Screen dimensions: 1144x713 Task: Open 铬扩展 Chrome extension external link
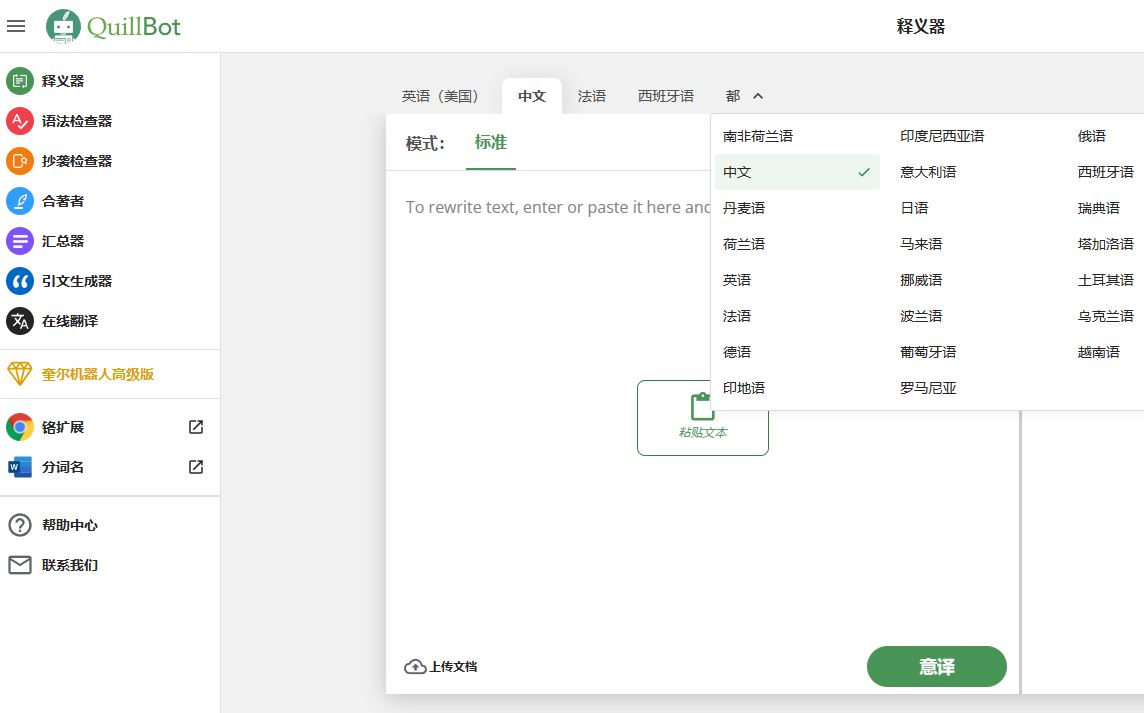click(x=196, y=427)
